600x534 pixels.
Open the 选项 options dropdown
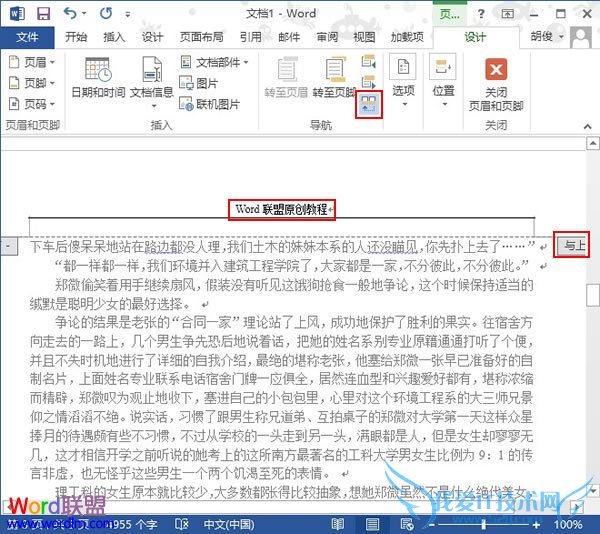point(403,81)
